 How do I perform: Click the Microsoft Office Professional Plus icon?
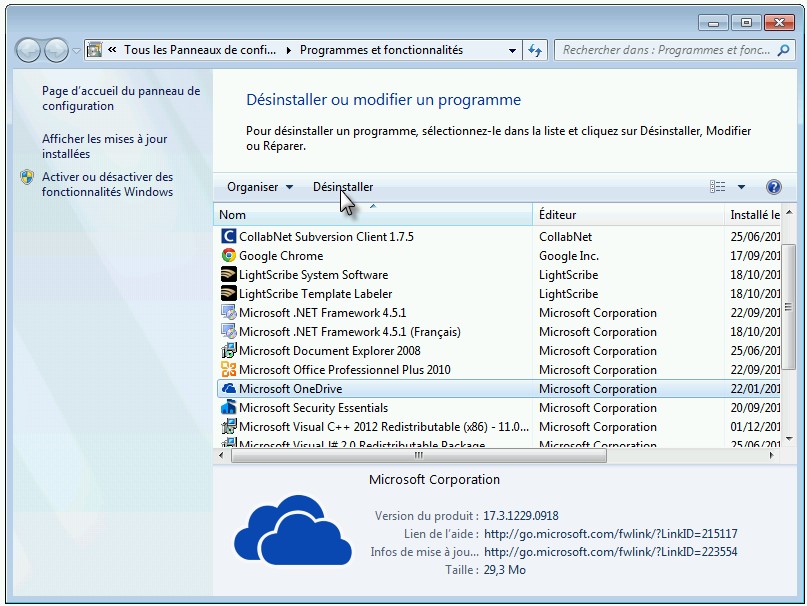(228, 370)
